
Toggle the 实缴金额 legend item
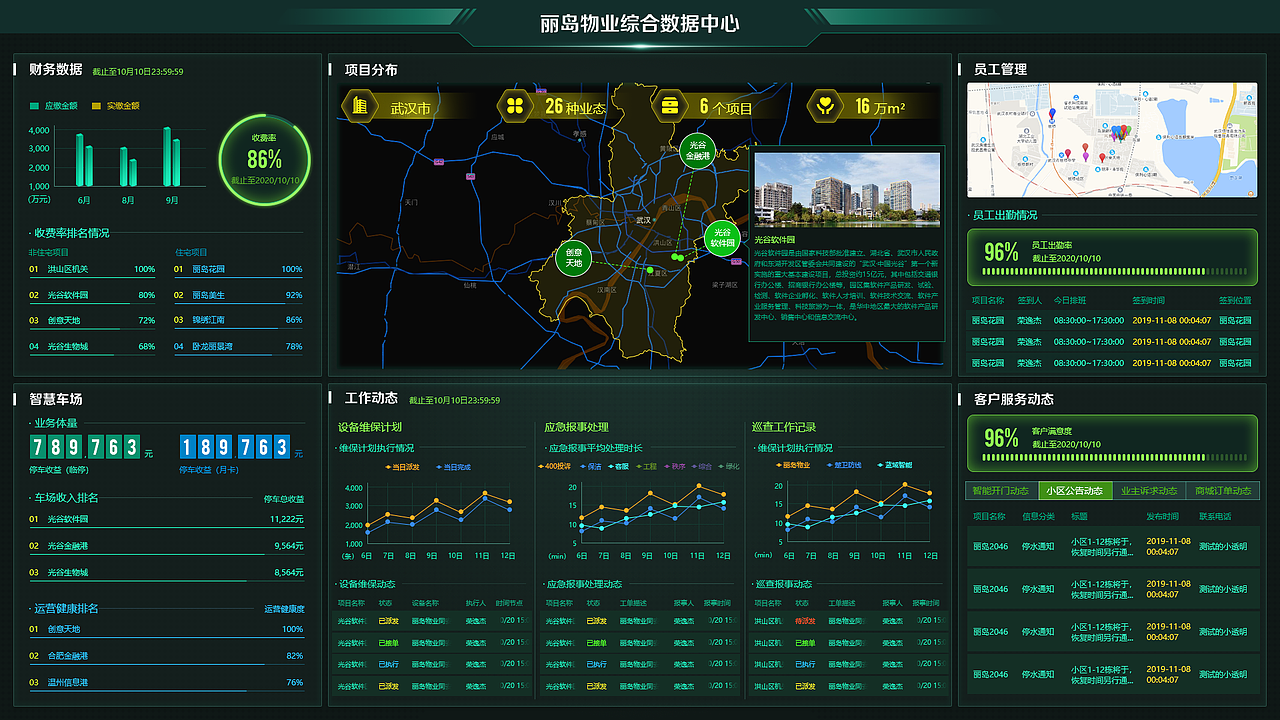click(x=115, y=105)
